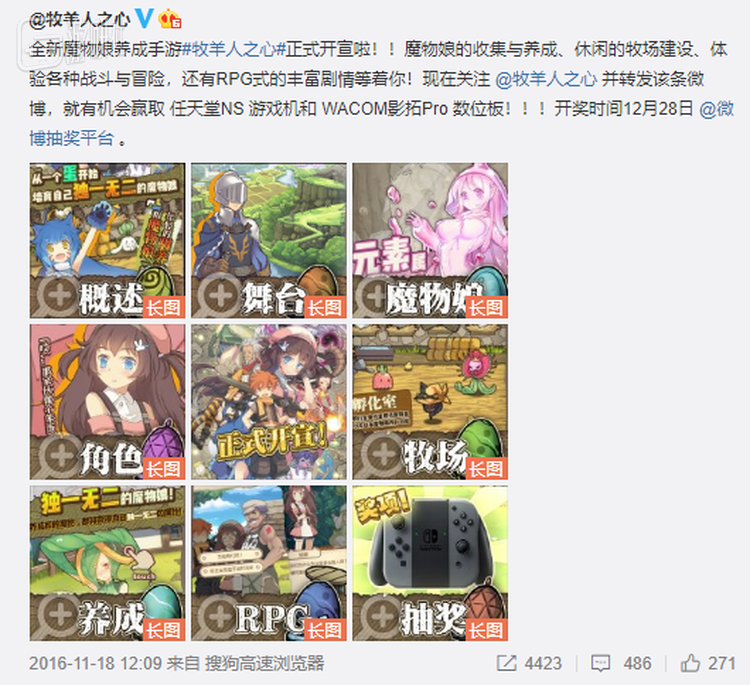Open the 角色 character thumbnail

107,402
